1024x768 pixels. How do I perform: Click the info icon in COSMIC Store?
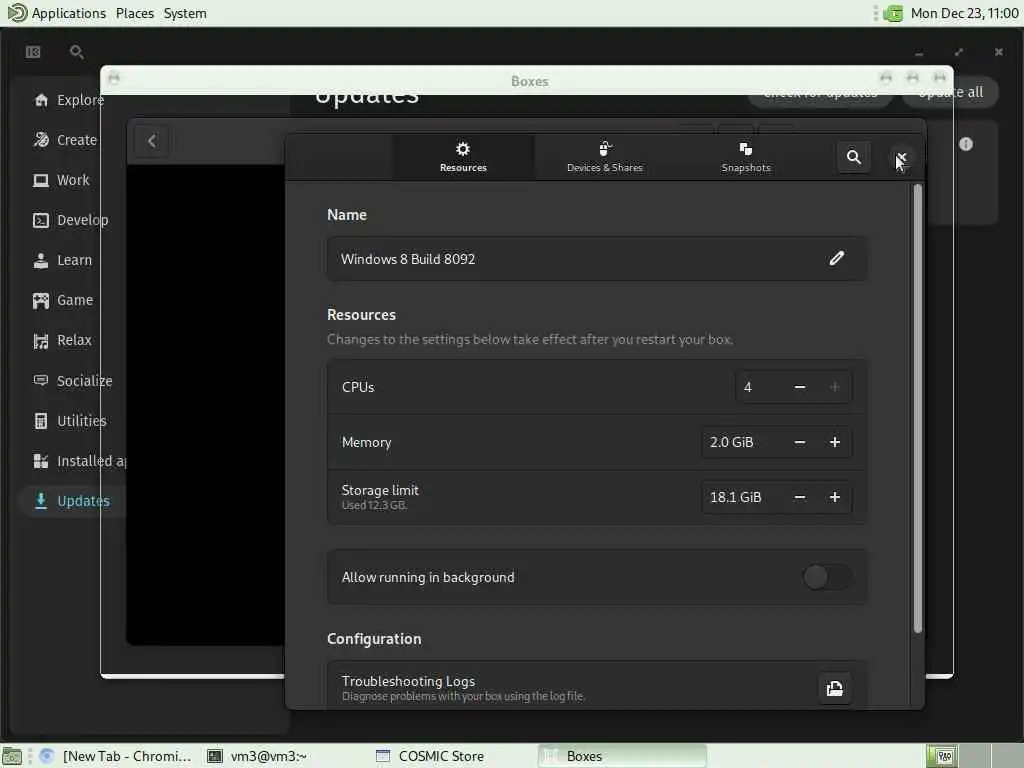tap(966, 144)
